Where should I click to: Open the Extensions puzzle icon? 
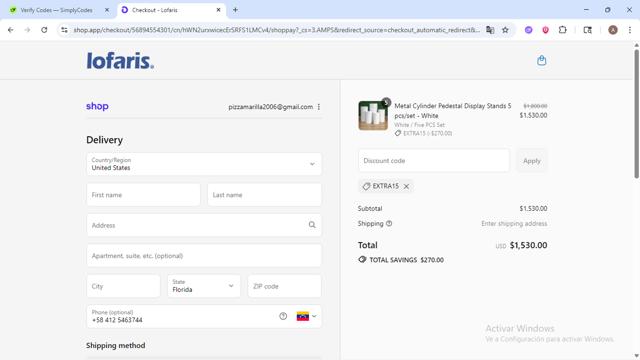pos(562,30)
